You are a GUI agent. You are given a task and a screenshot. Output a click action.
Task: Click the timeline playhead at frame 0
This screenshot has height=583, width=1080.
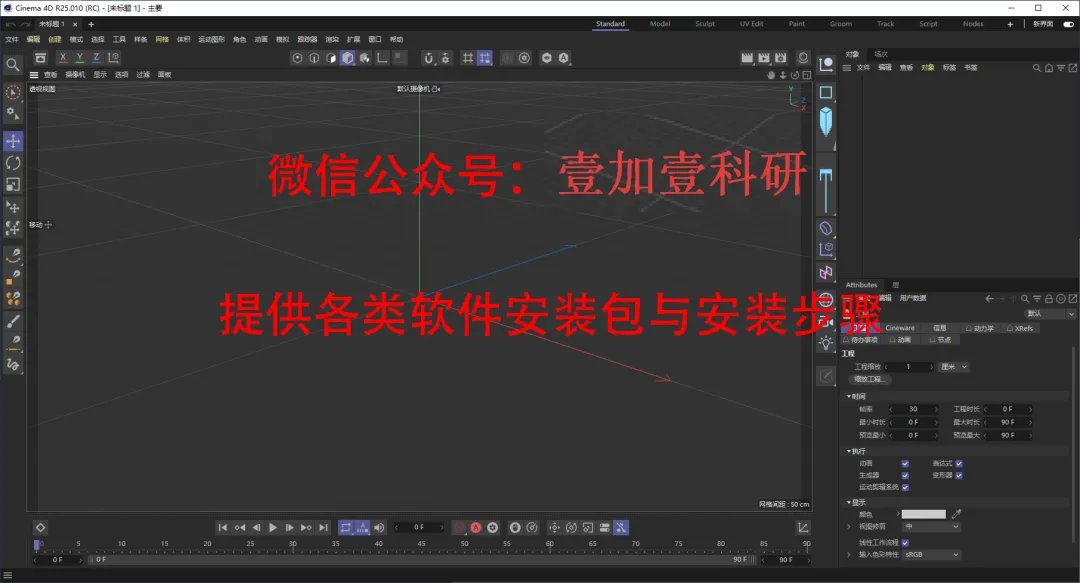[x=37, y=545]
